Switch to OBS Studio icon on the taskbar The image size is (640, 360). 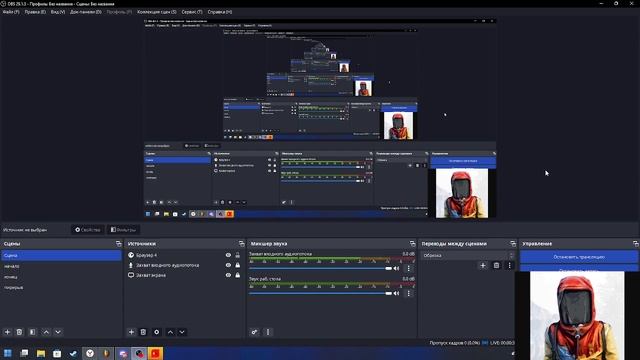coord(139,353)
